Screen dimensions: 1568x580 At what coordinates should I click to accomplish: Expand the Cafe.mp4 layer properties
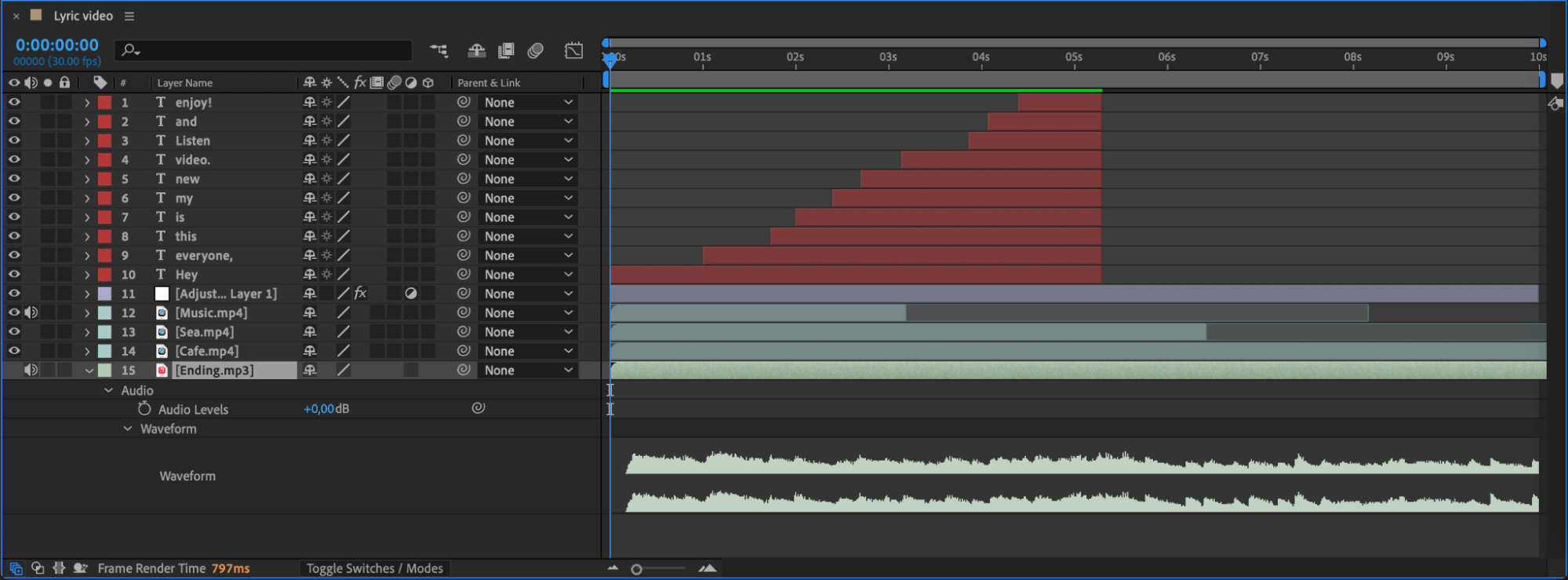(87, 352)
